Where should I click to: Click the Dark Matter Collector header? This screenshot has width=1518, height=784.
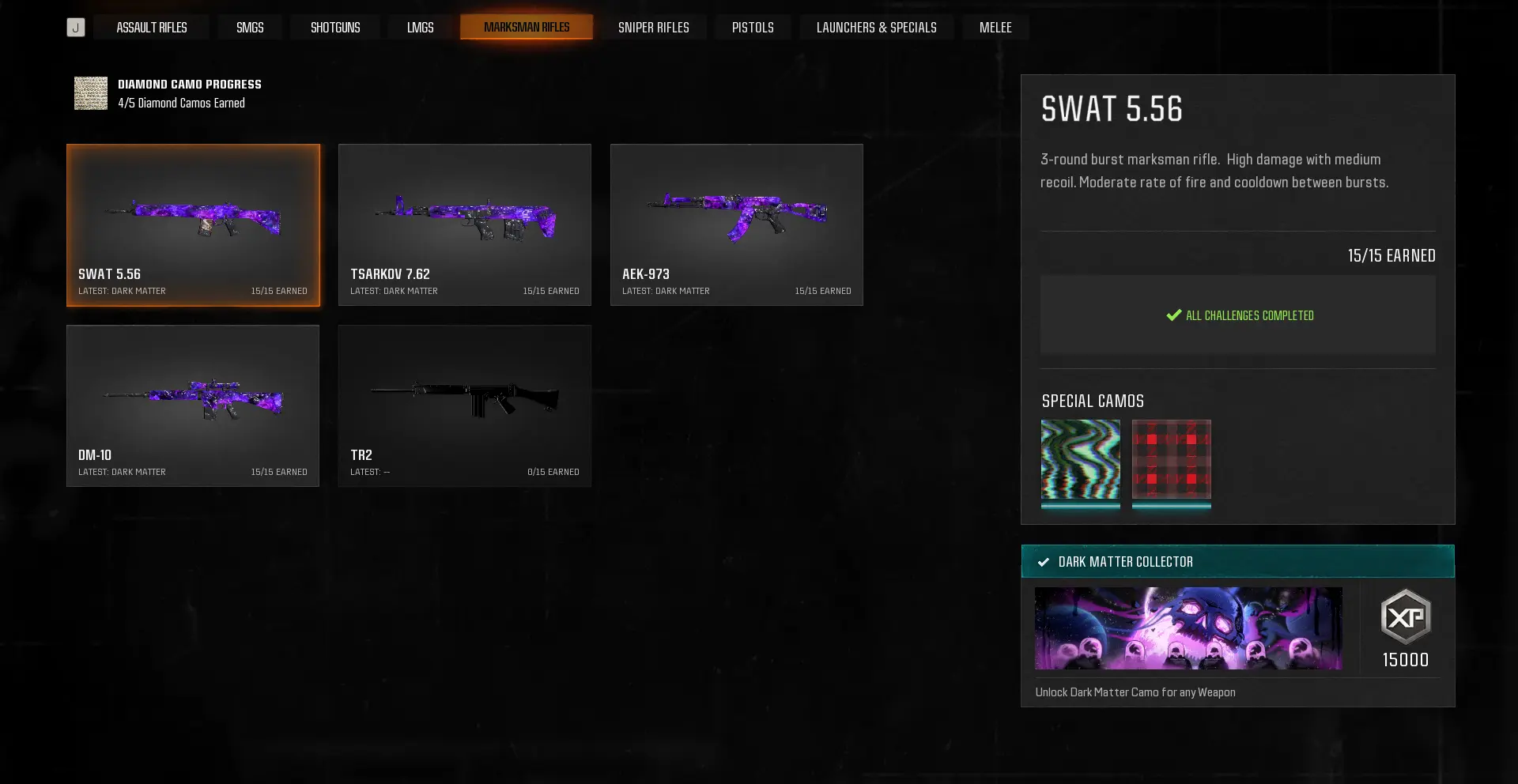(1238, 562)
